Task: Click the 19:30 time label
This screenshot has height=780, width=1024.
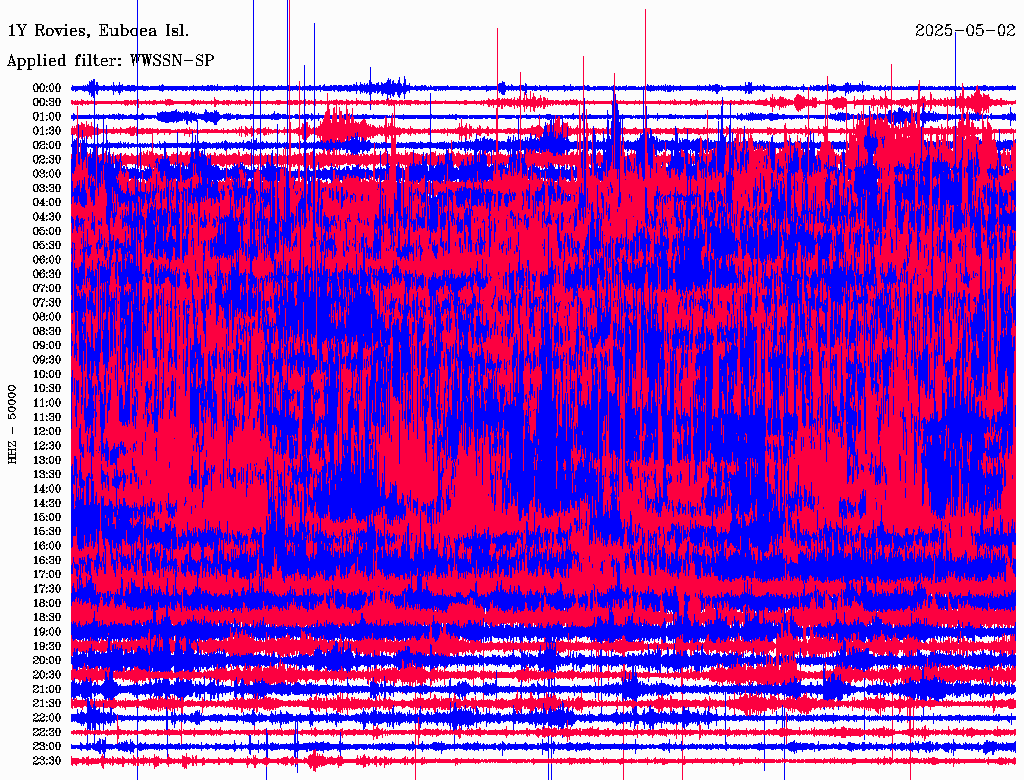Action: tap(47, 646)
